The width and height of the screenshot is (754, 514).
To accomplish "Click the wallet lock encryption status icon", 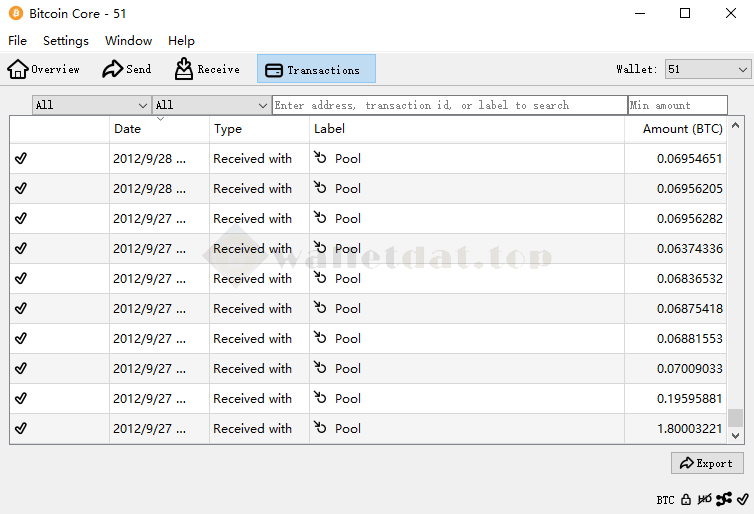I will tap(686, 499).
